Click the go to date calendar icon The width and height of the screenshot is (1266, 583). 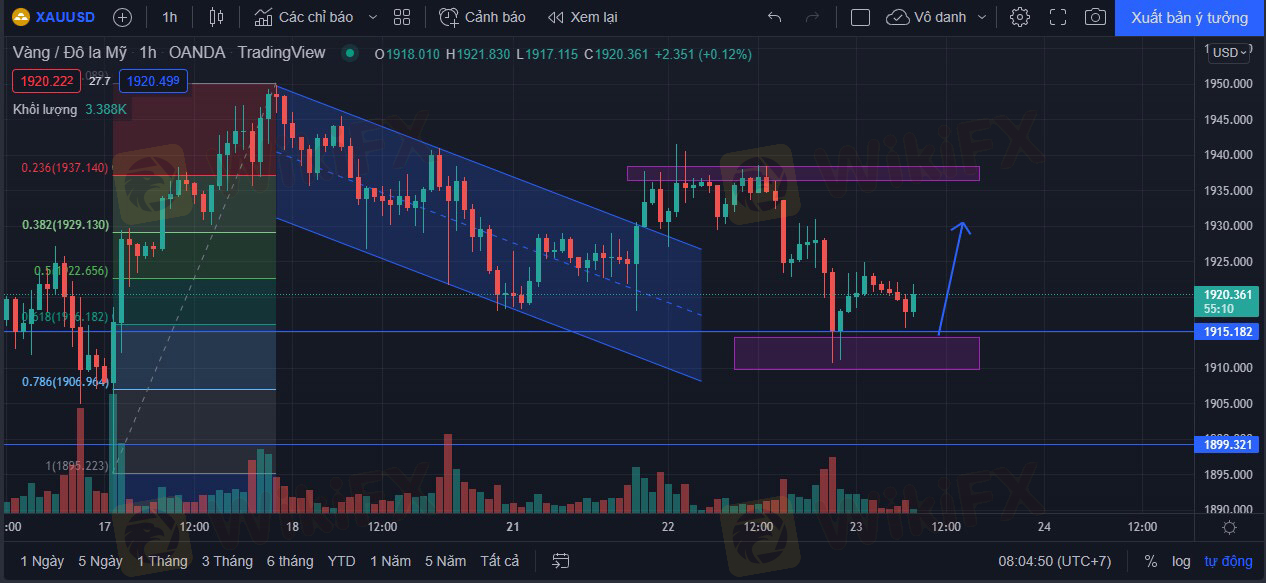point(561,561)
